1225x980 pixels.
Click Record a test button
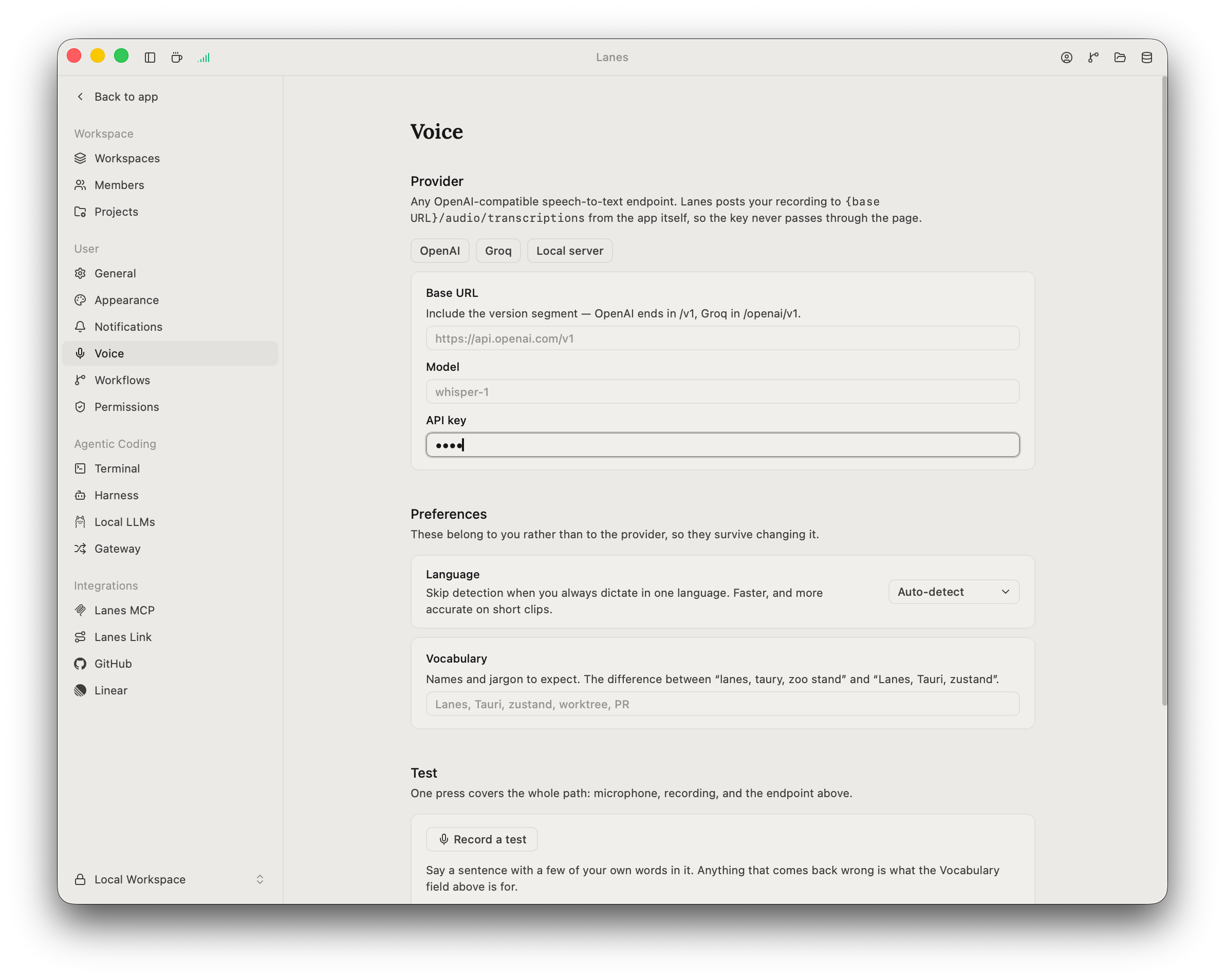click(x=482, y=839)
